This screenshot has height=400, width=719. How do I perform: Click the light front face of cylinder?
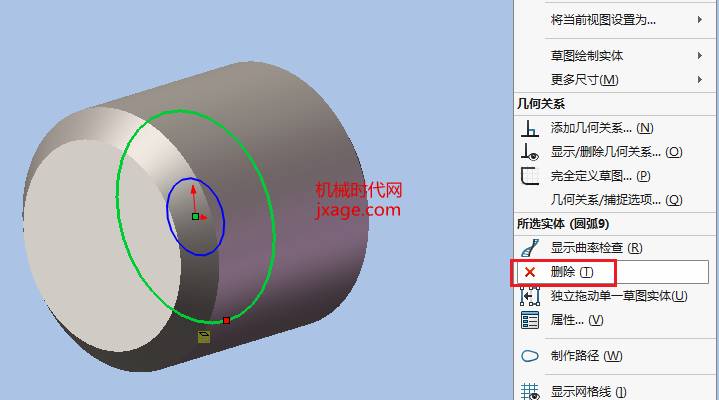tap(101, 248)
